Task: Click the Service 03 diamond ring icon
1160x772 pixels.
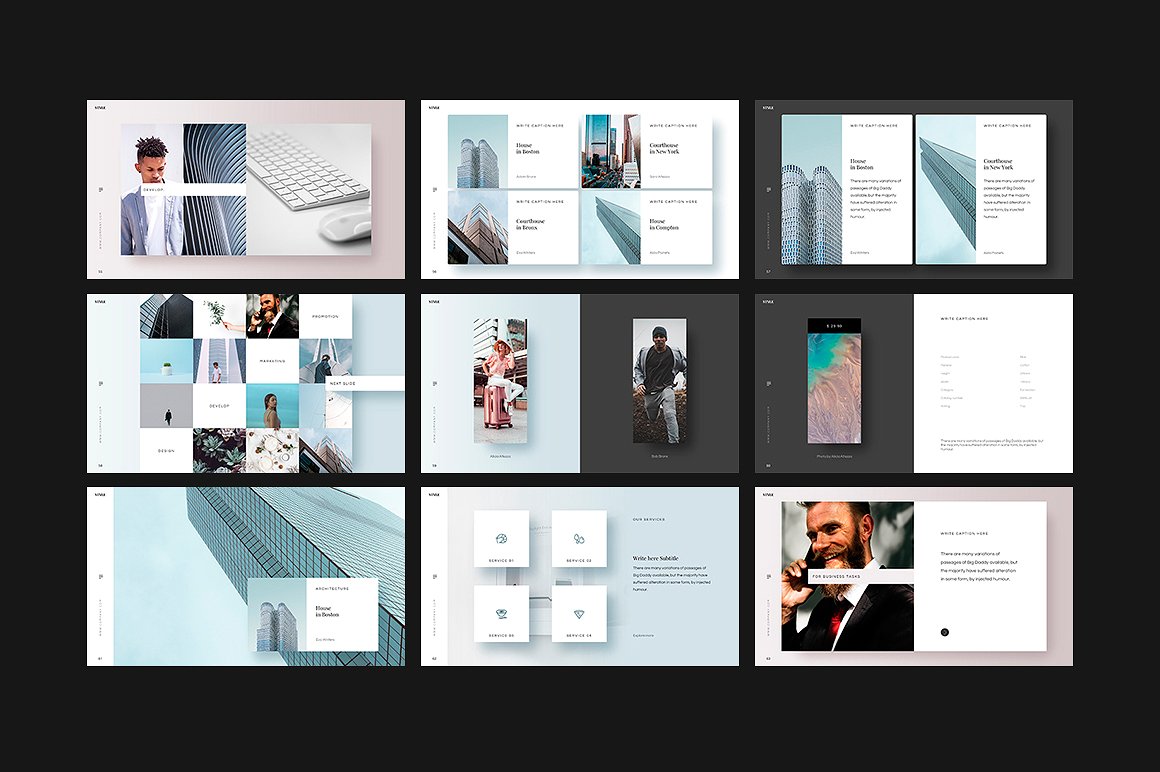Action: point(501,614)
